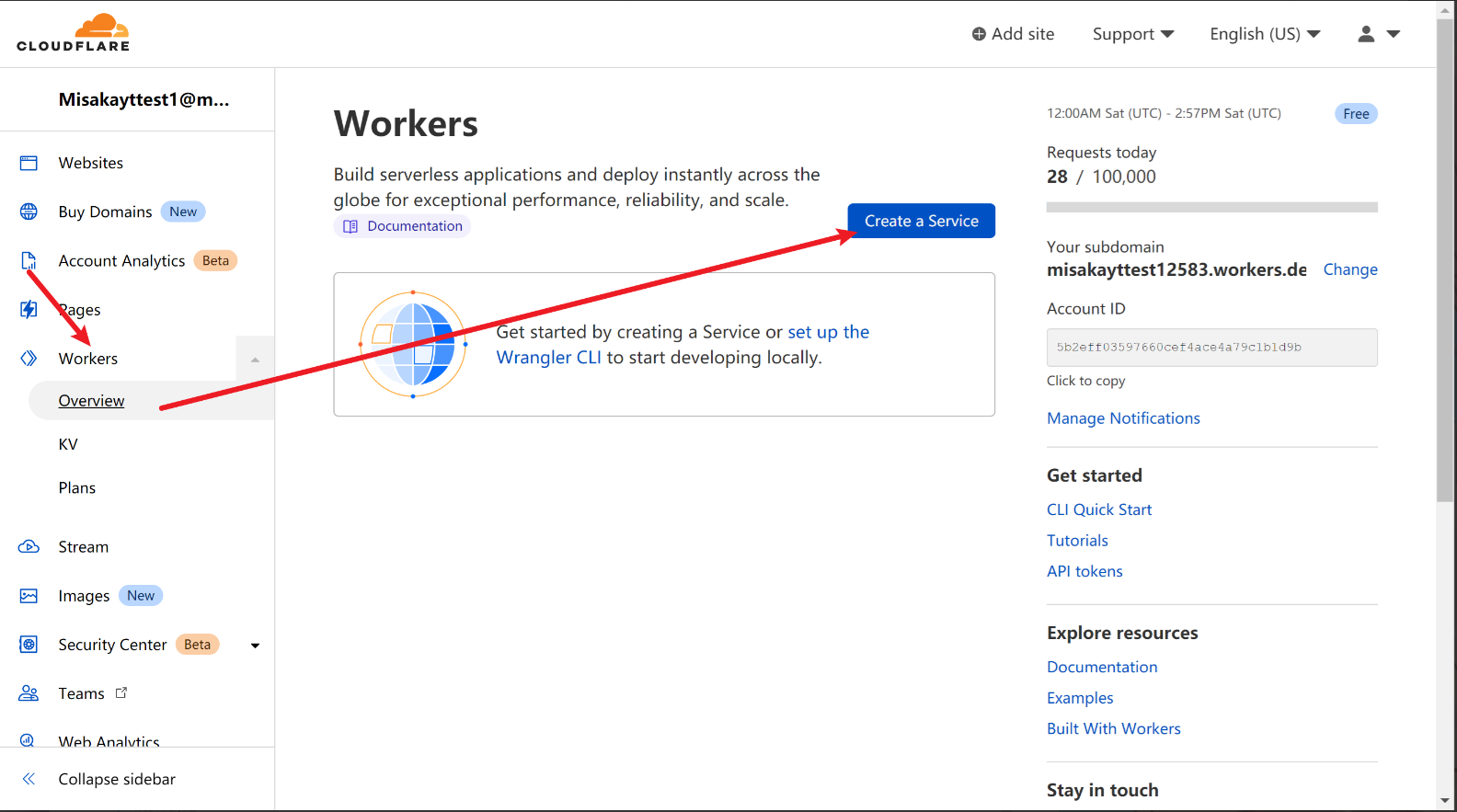
Task: Click the Documentation book icon
Action: (x=350, y=226)
